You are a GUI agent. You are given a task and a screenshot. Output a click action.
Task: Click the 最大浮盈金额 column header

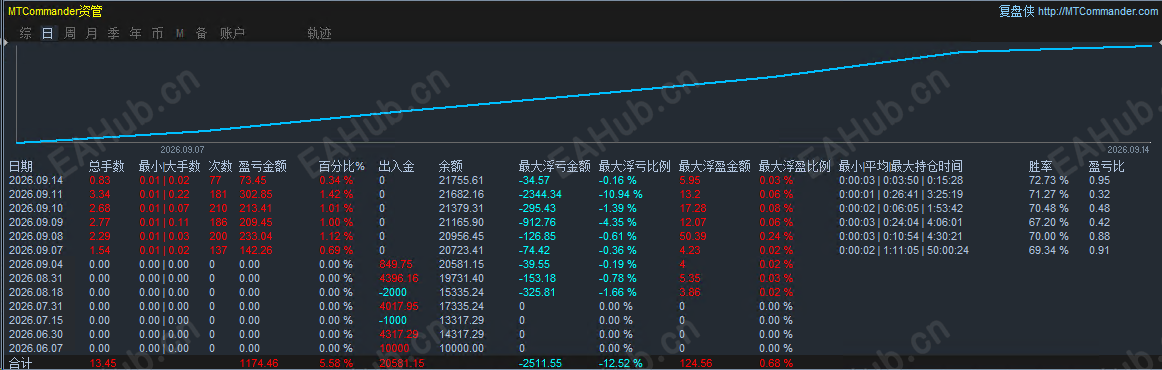click(714, 166)
